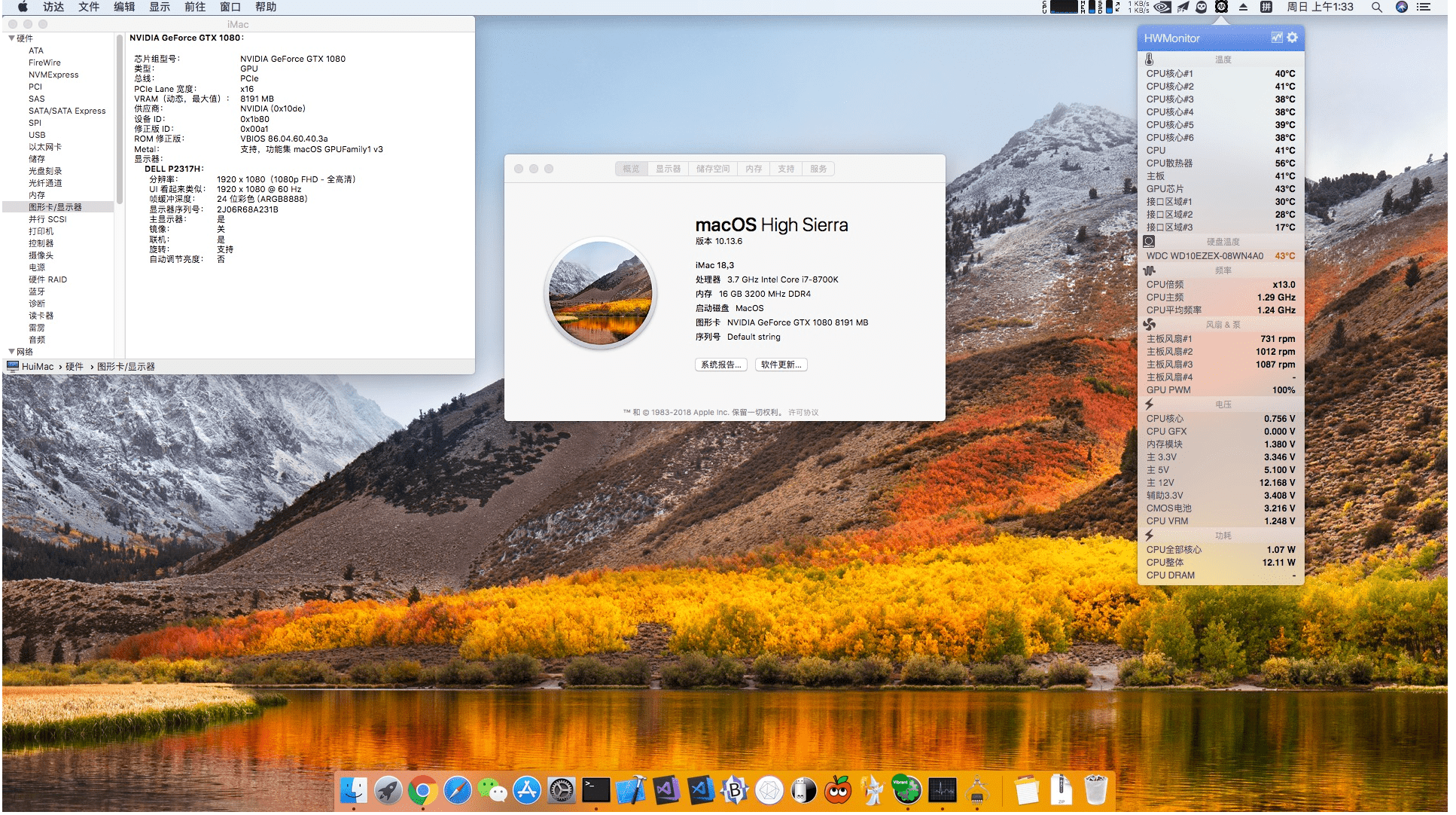1456x815 pixels.
Task: Open HWMonitor graph view icon
Action: click(x=1276, y=38)
